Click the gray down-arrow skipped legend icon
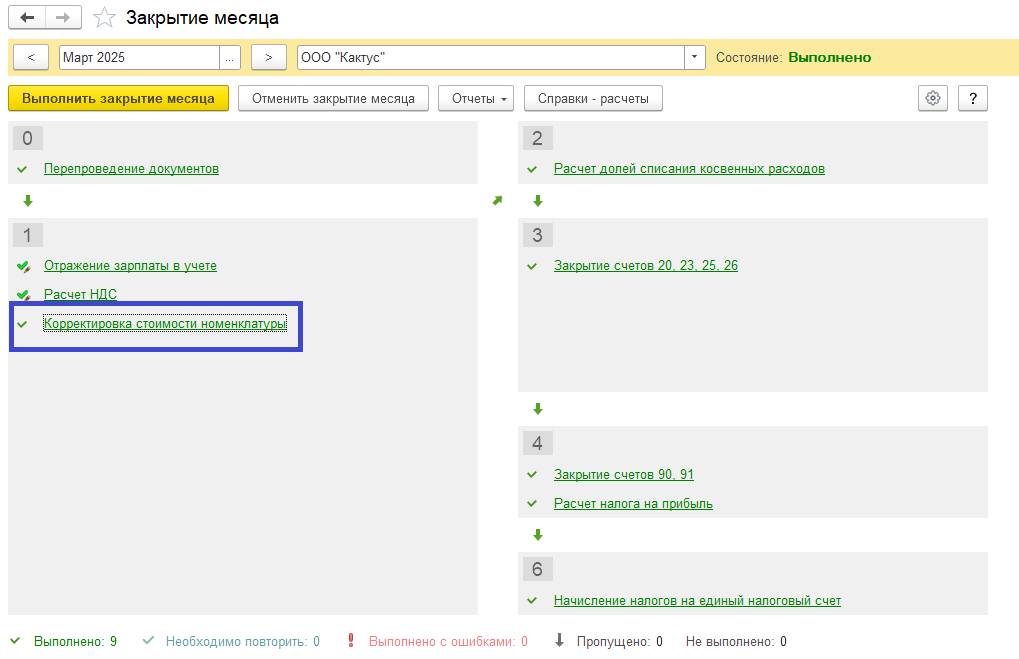The height and width of the screenshot is (659, 1019). click(560, 641)
